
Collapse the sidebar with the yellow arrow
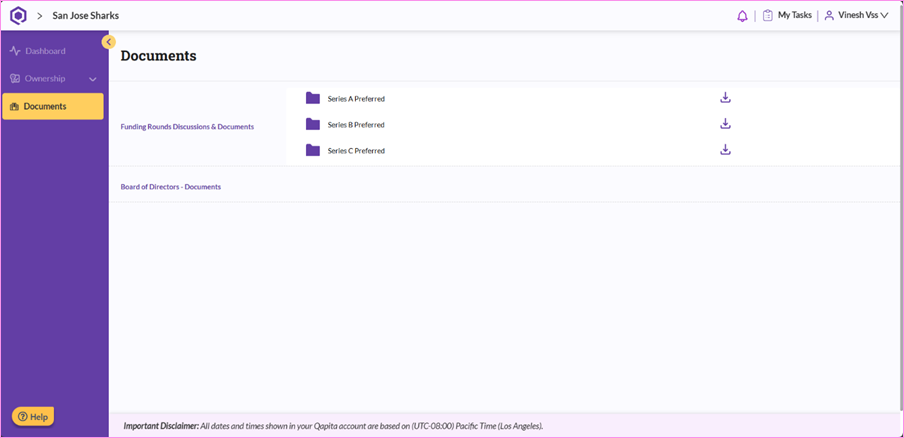tap(108, 41)
